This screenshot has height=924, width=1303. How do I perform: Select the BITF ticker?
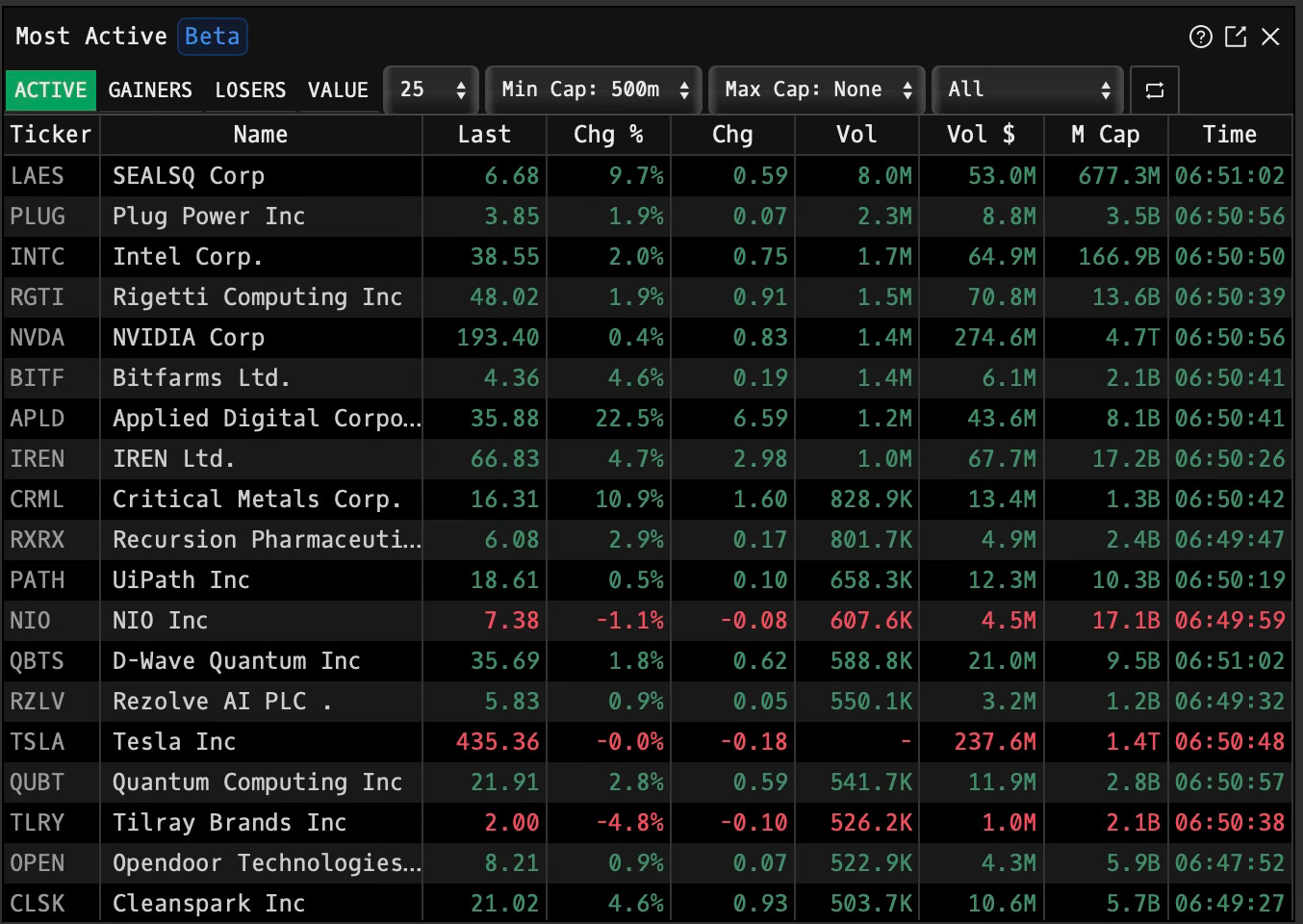pyautogui.click(x=38, y=378)
